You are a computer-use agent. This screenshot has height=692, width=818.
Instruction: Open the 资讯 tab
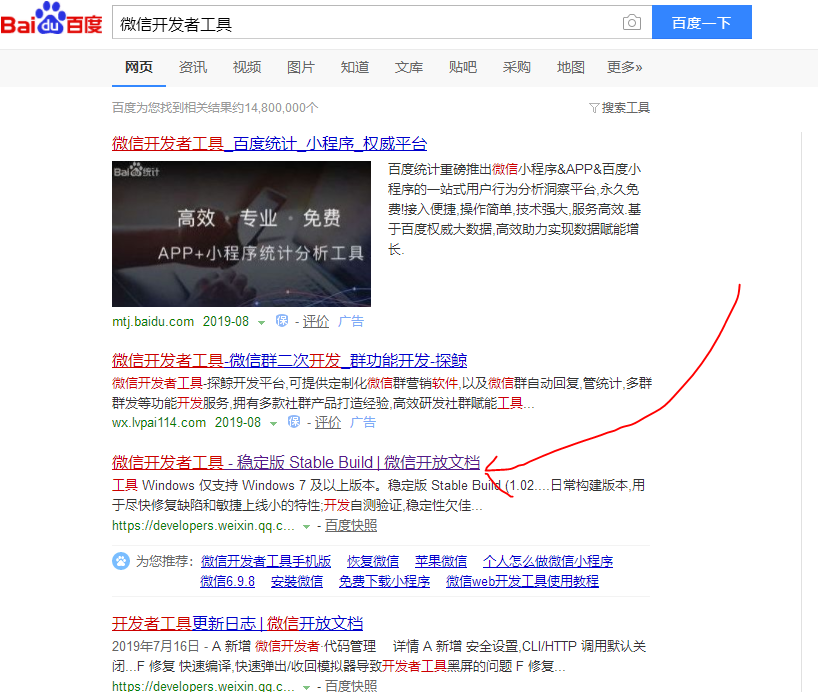coord(192,68)
